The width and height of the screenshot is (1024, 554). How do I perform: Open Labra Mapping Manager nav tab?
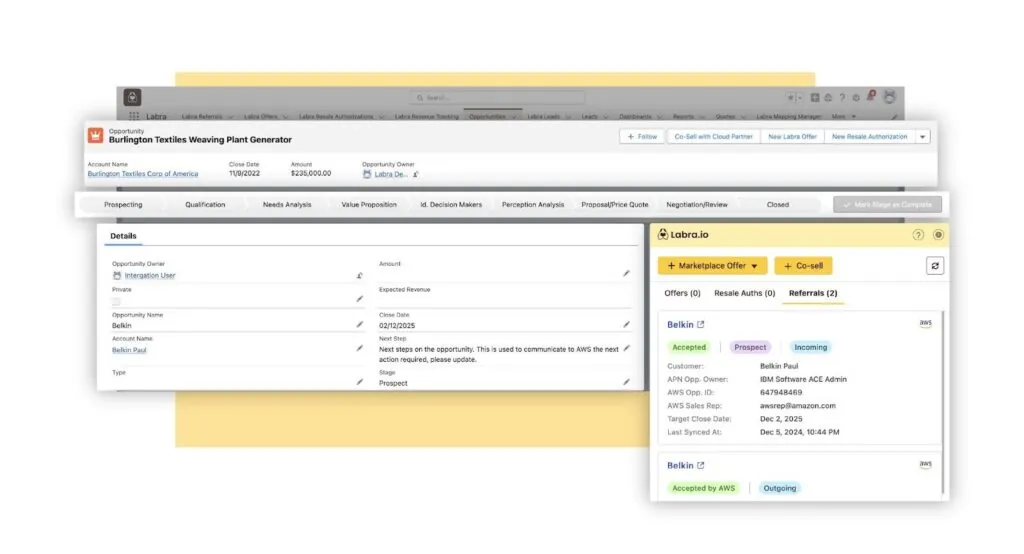[x=788, y=117]
